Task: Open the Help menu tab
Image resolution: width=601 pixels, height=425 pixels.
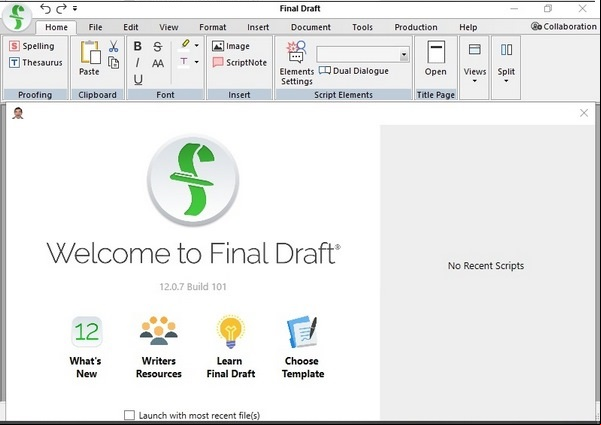Action: point(468,27)
